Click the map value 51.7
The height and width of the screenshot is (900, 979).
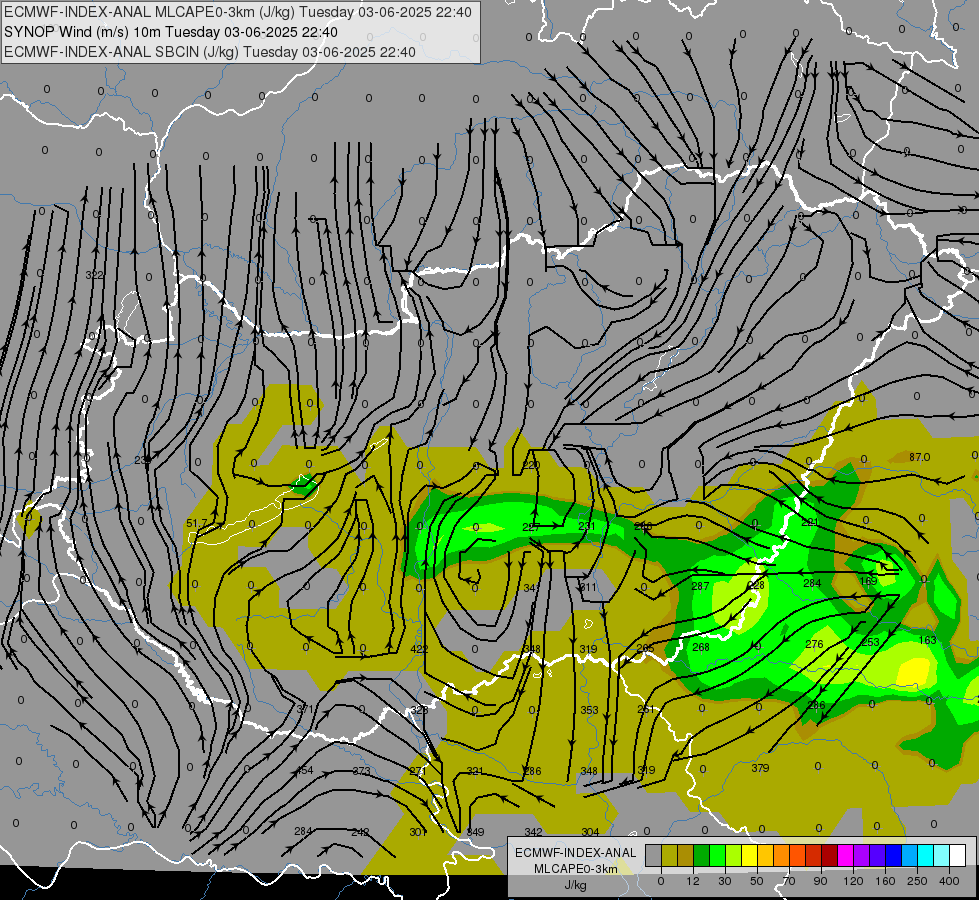coord(197,523)
